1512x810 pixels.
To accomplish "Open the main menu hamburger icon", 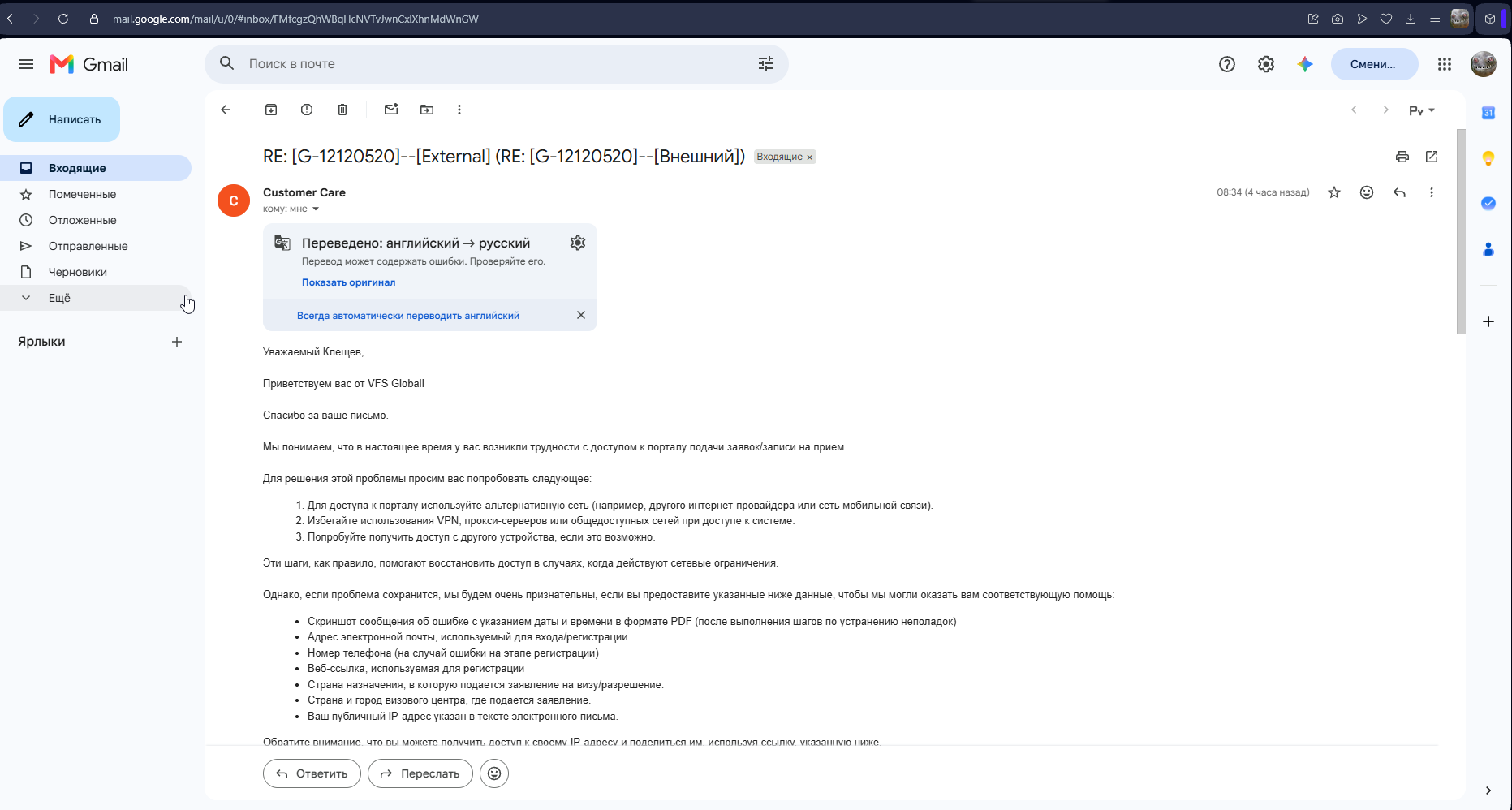I will [x=26, y=64].
